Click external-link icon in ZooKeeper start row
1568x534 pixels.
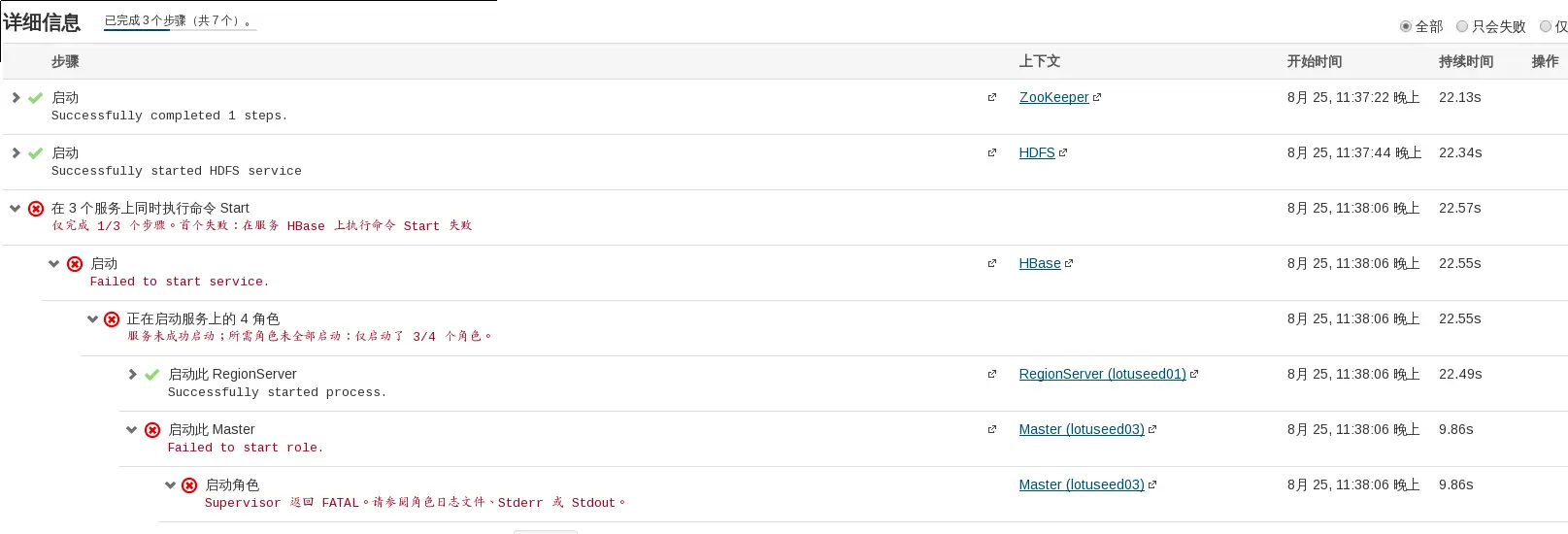coord(991,97)
